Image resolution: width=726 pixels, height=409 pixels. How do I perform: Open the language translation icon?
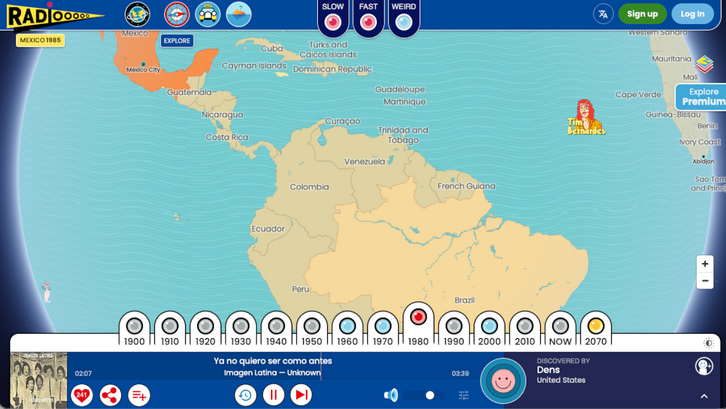point(603,14)
